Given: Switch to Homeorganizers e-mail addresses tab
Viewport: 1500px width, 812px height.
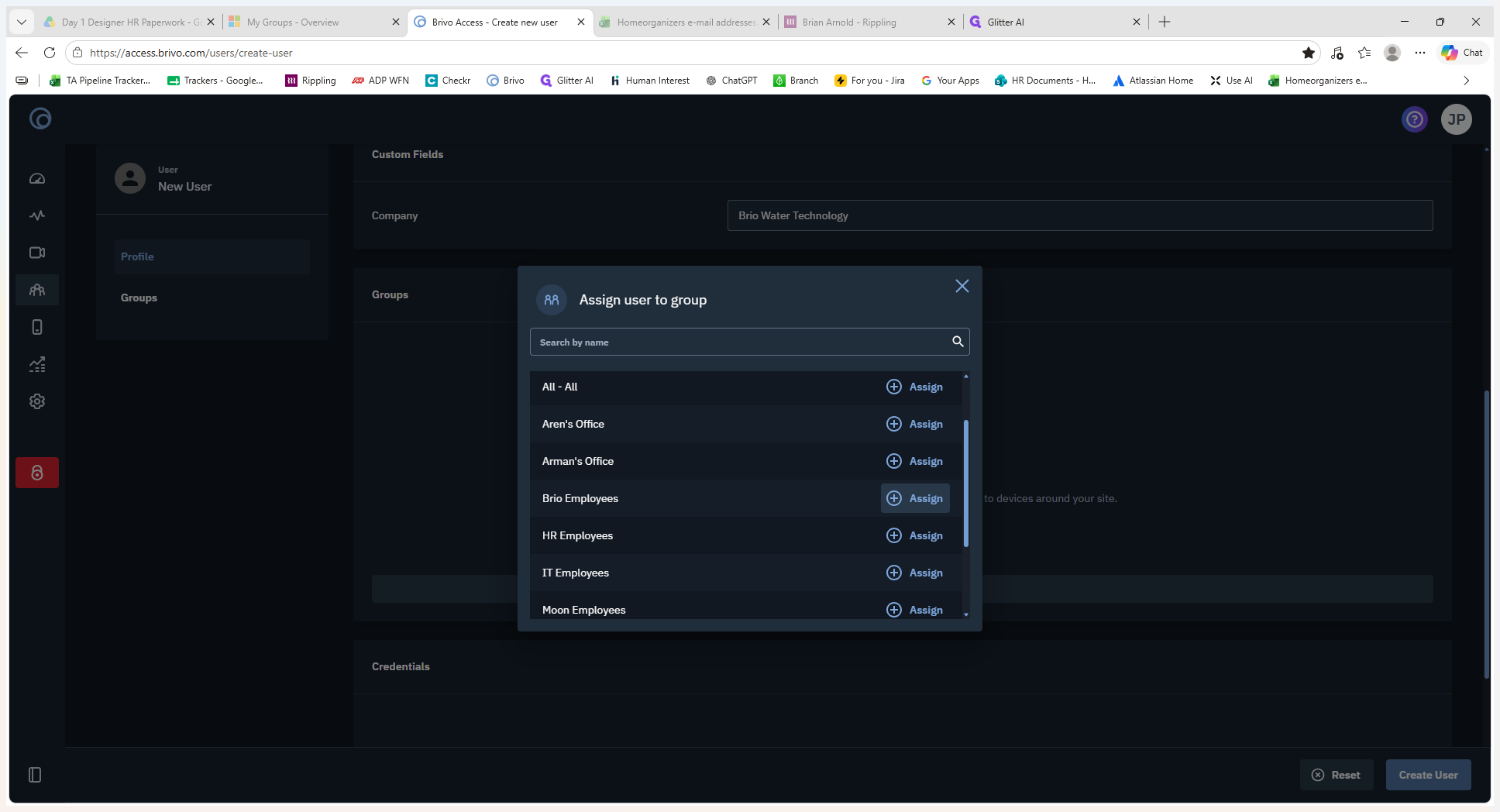Looking at the screenshot, I should pyautogui.click(x=685, y=22).
